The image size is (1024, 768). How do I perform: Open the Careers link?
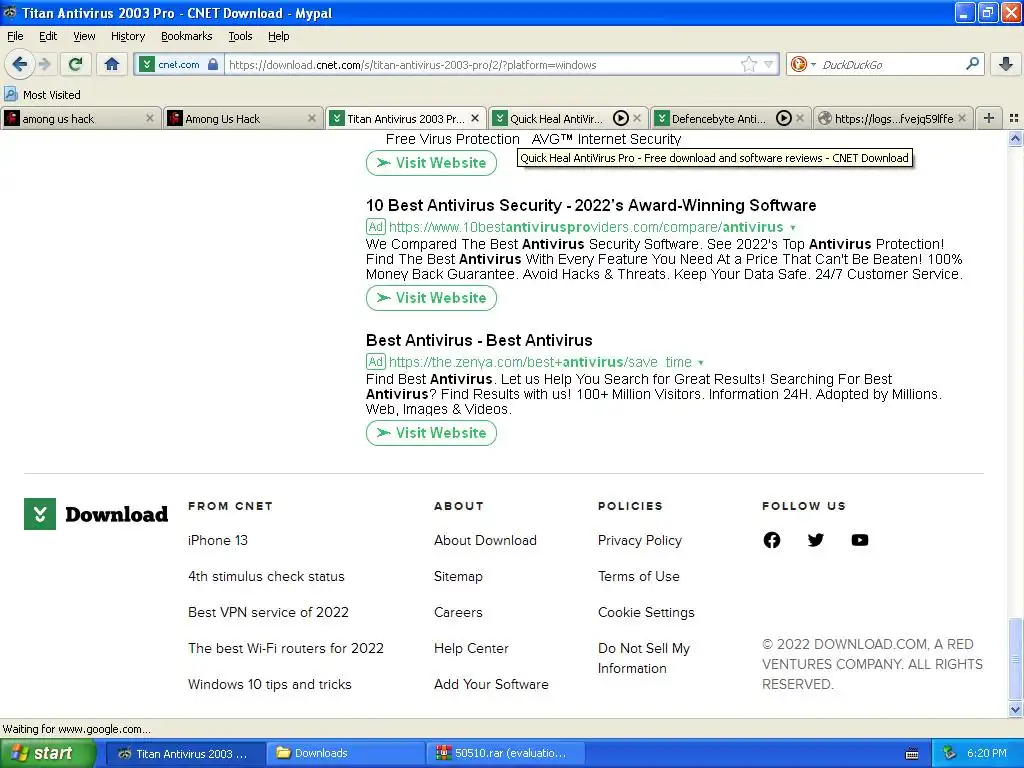[x=458, y=612]
